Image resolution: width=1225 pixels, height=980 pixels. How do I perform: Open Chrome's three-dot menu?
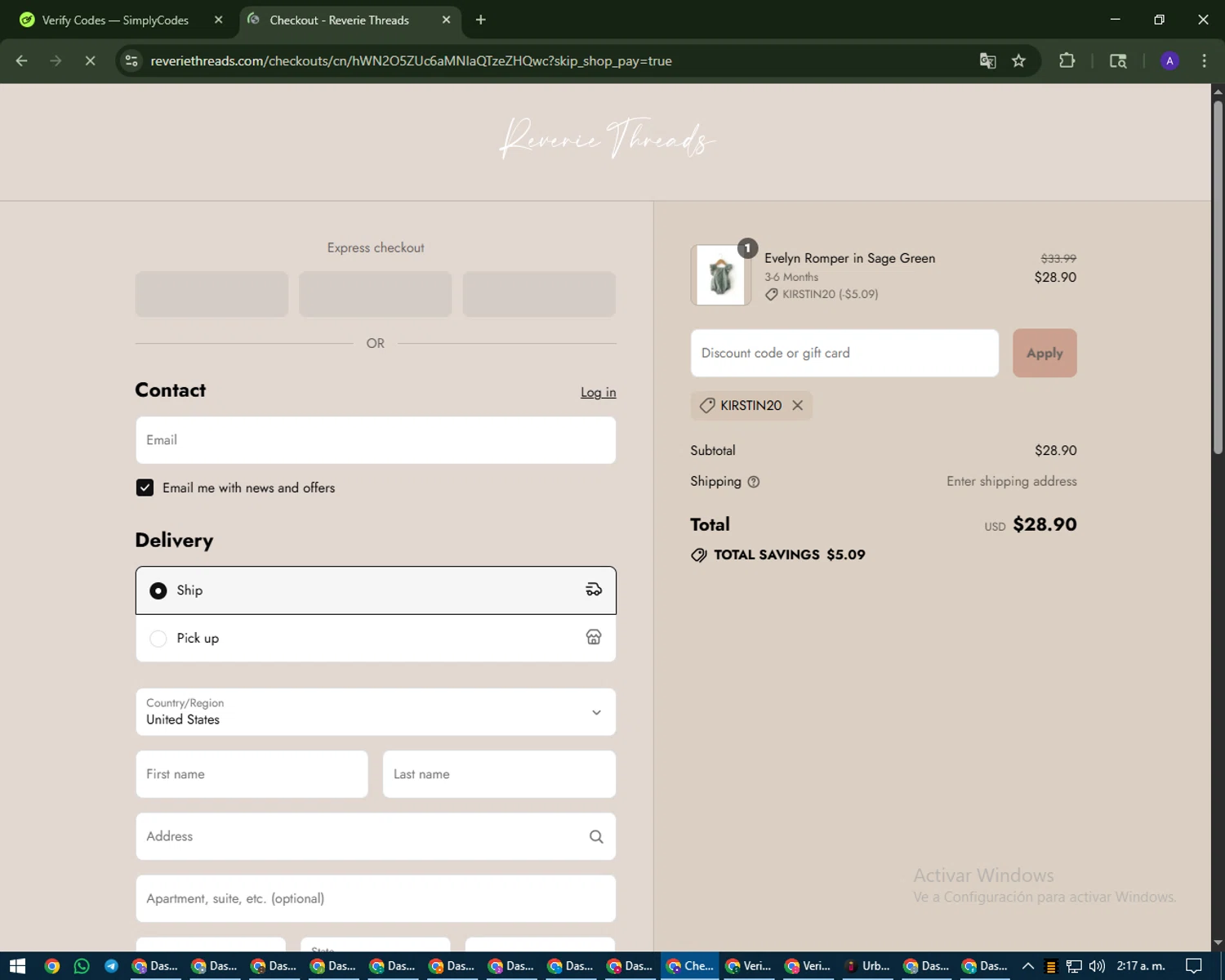[1204, 60]
